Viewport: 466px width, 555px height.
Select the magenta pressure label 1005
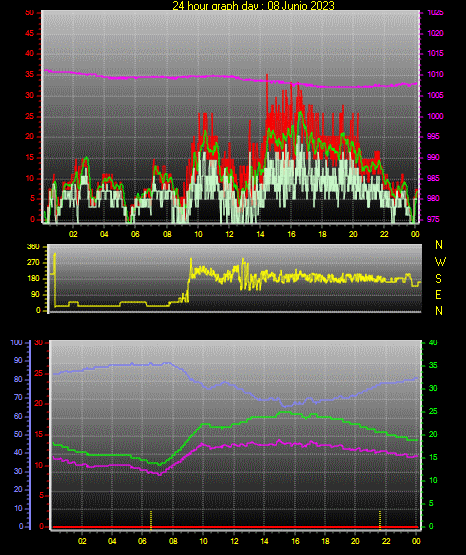pos(435,95)
